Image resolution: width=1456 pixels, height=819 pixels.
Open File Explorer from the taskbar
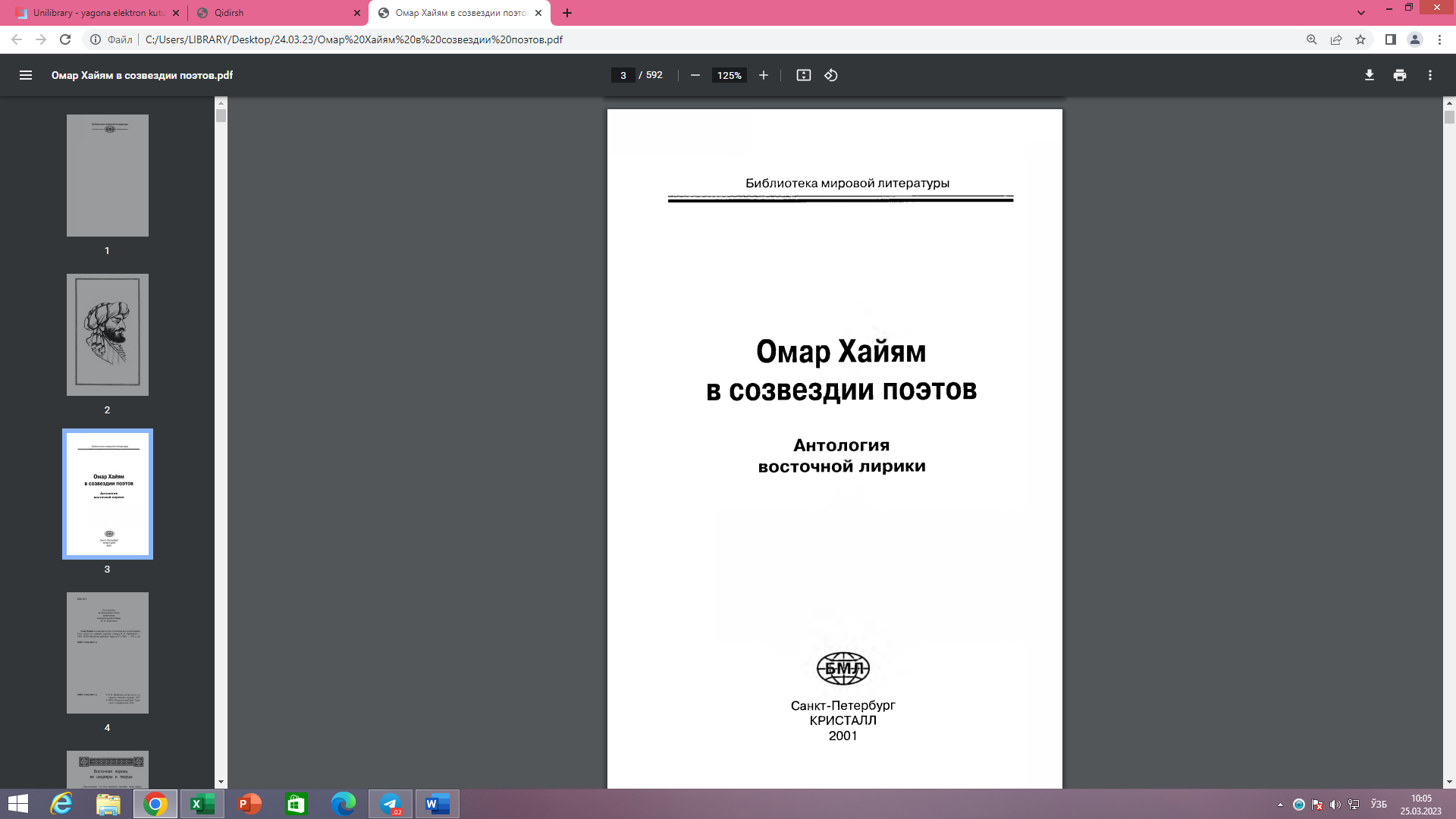[x=108, y=804]
